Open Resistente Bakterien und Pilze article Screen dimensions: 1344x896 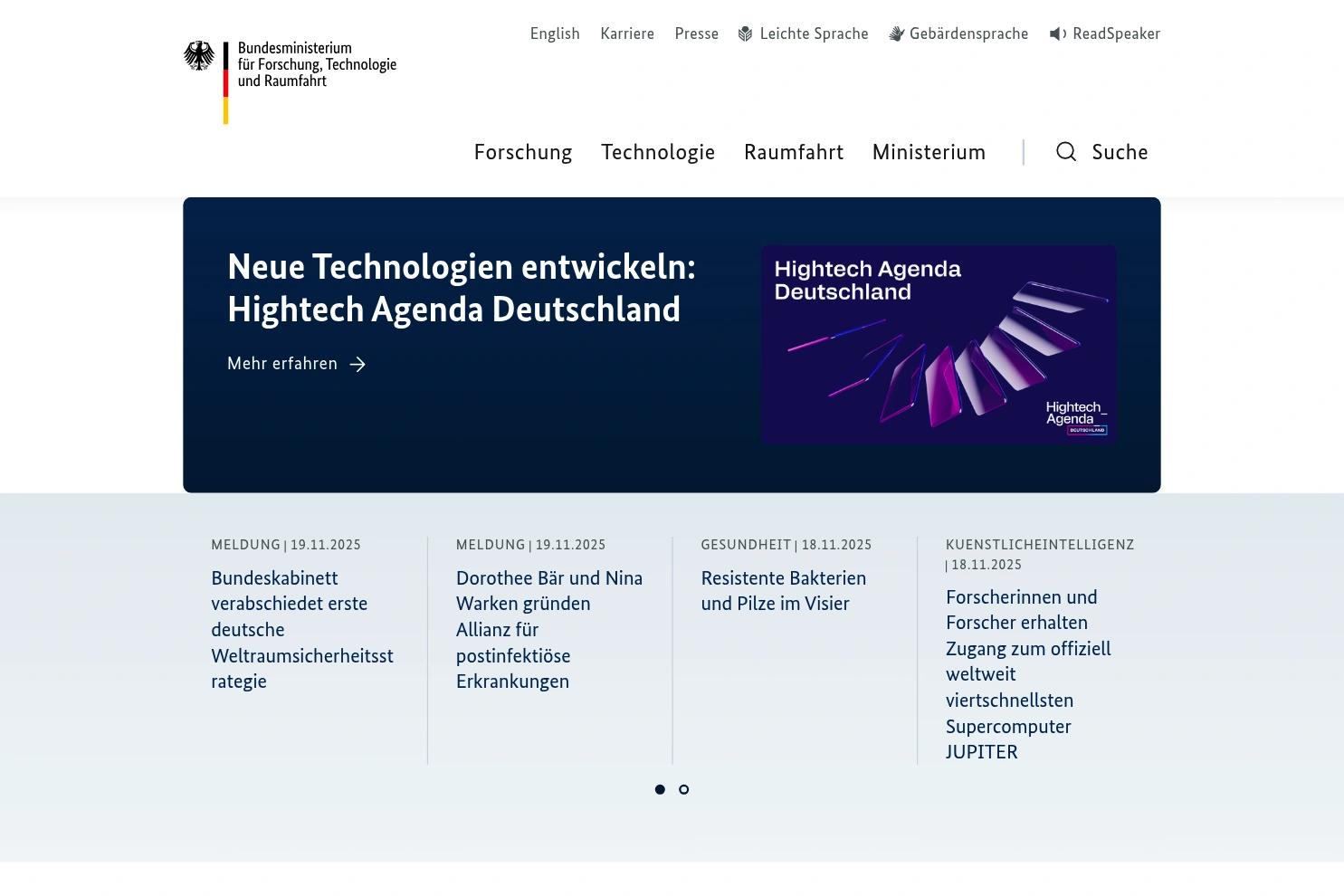click(x=784, y=590)
